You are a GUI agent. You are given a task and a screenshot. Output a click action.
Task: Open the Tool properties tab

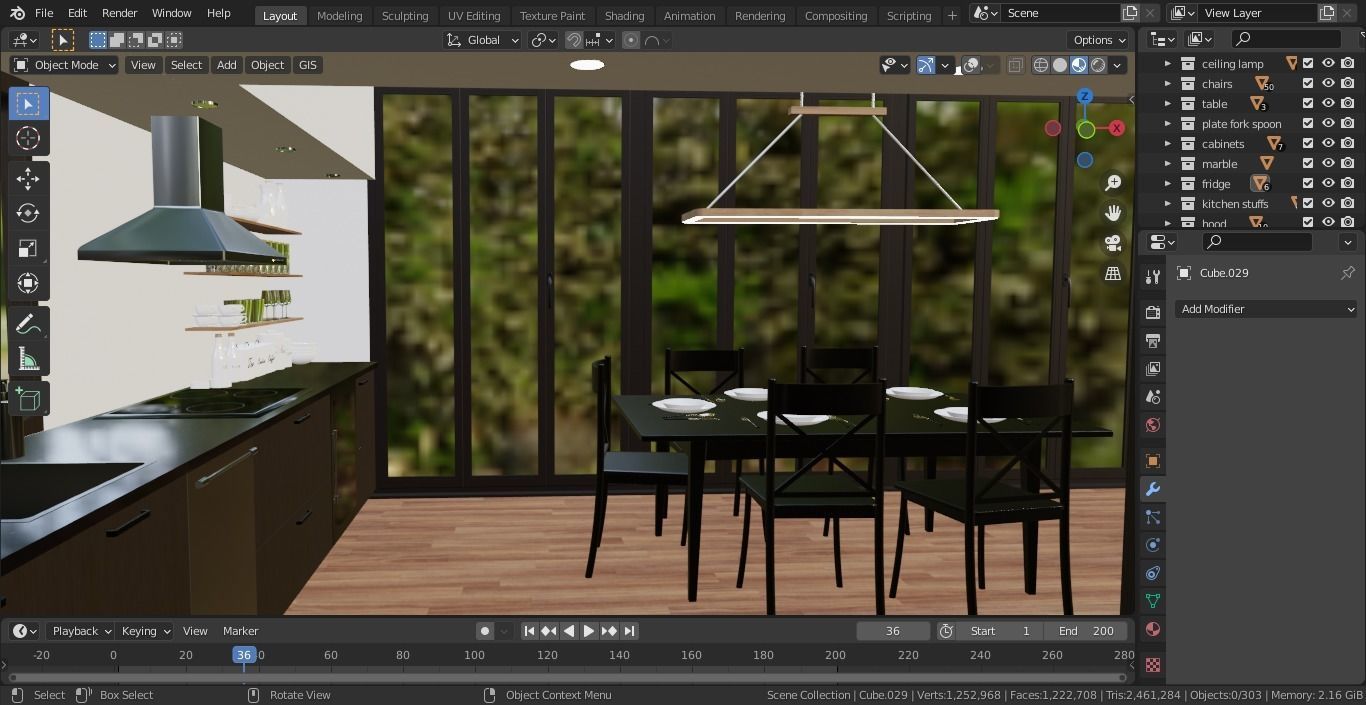(1153, 277)
